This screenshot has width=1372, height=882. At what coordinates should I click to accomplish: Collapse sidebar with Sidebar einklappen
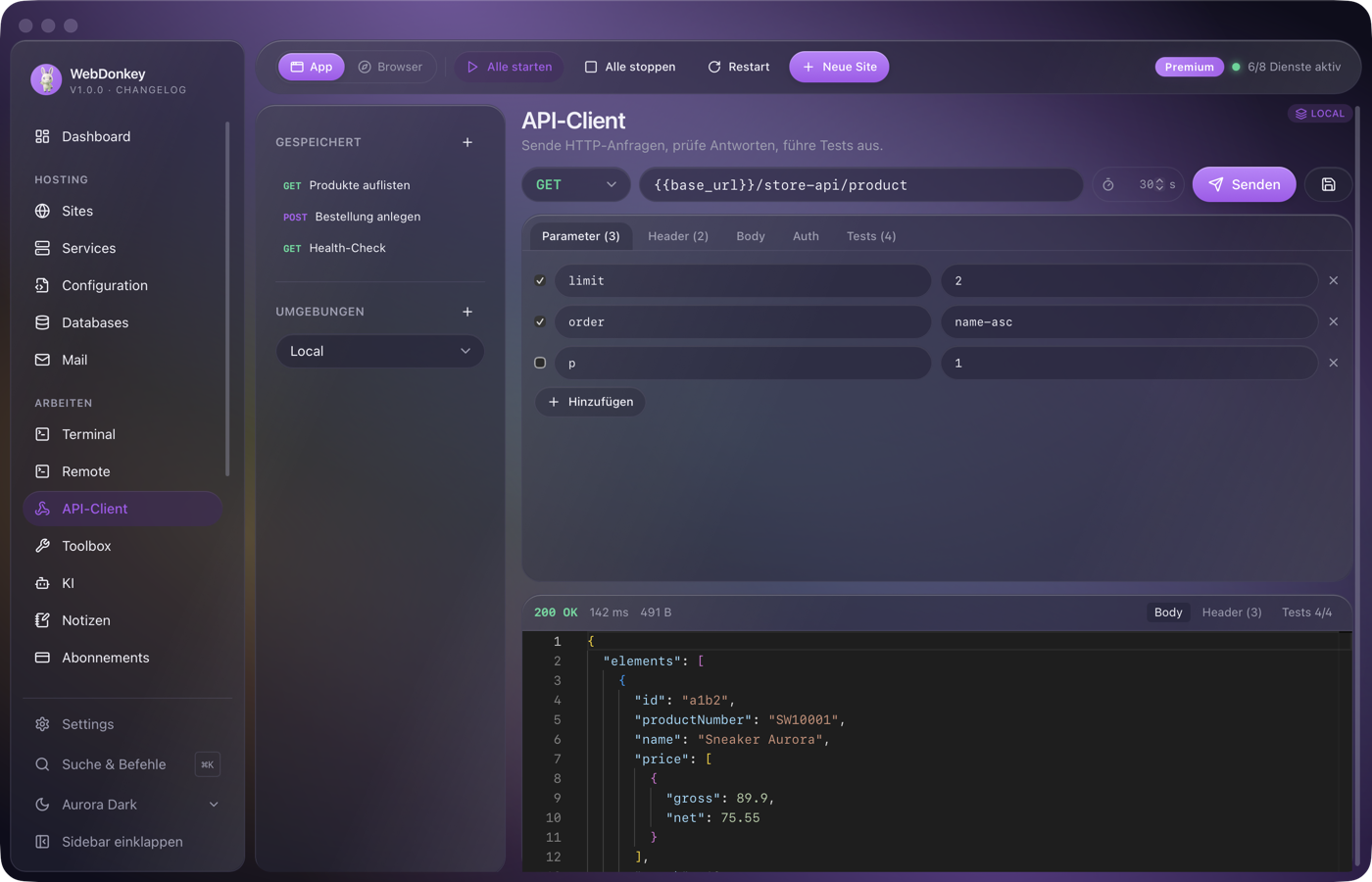tap(127, 842)
